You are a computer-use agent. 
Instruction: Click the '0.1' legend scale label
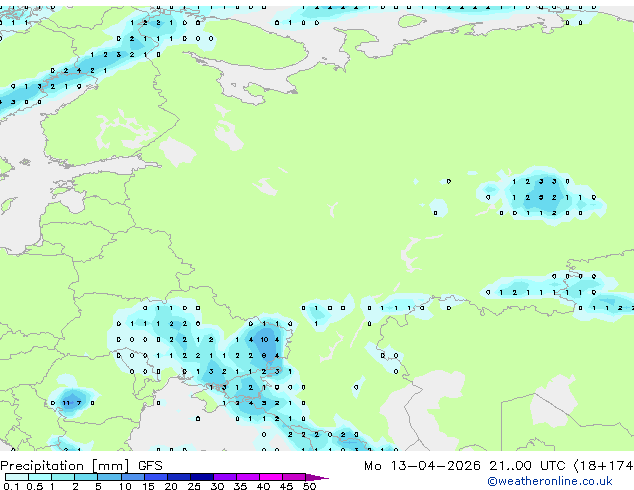point(11,486)
